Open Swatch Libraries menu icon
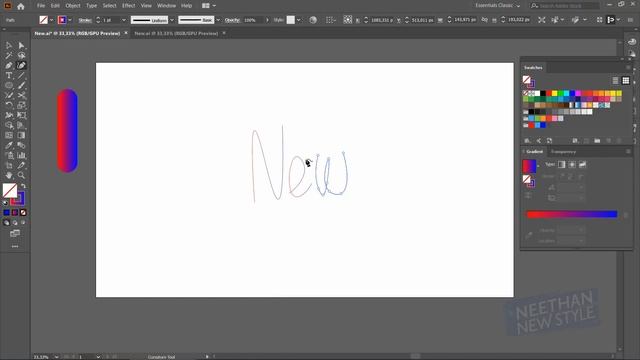This screenshot has height=360, width=640. pyautogui.click(x=527, y=141)
